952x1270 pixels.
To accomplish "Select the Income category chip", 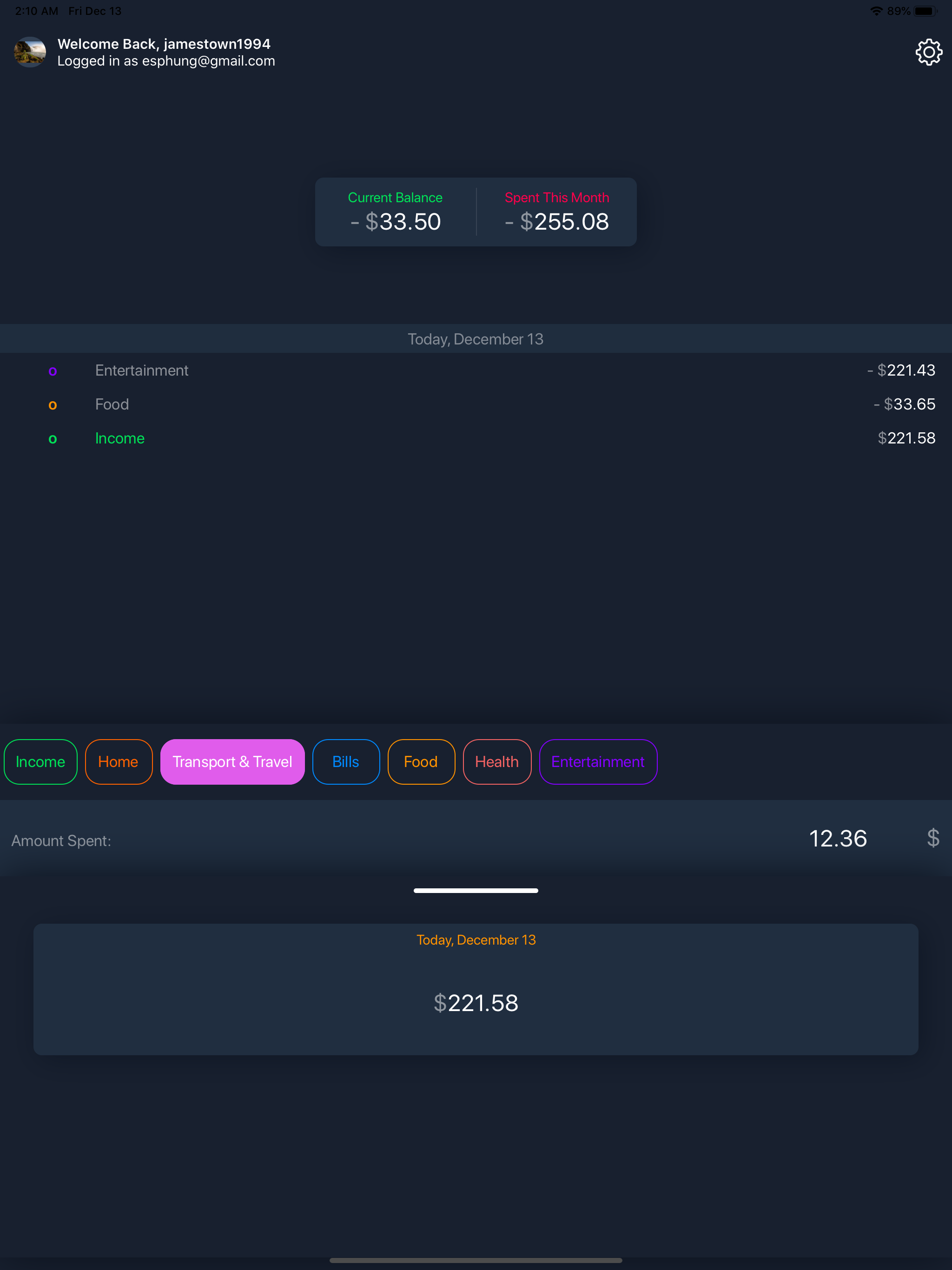I will pyautogui.click(x=40, y=761).
